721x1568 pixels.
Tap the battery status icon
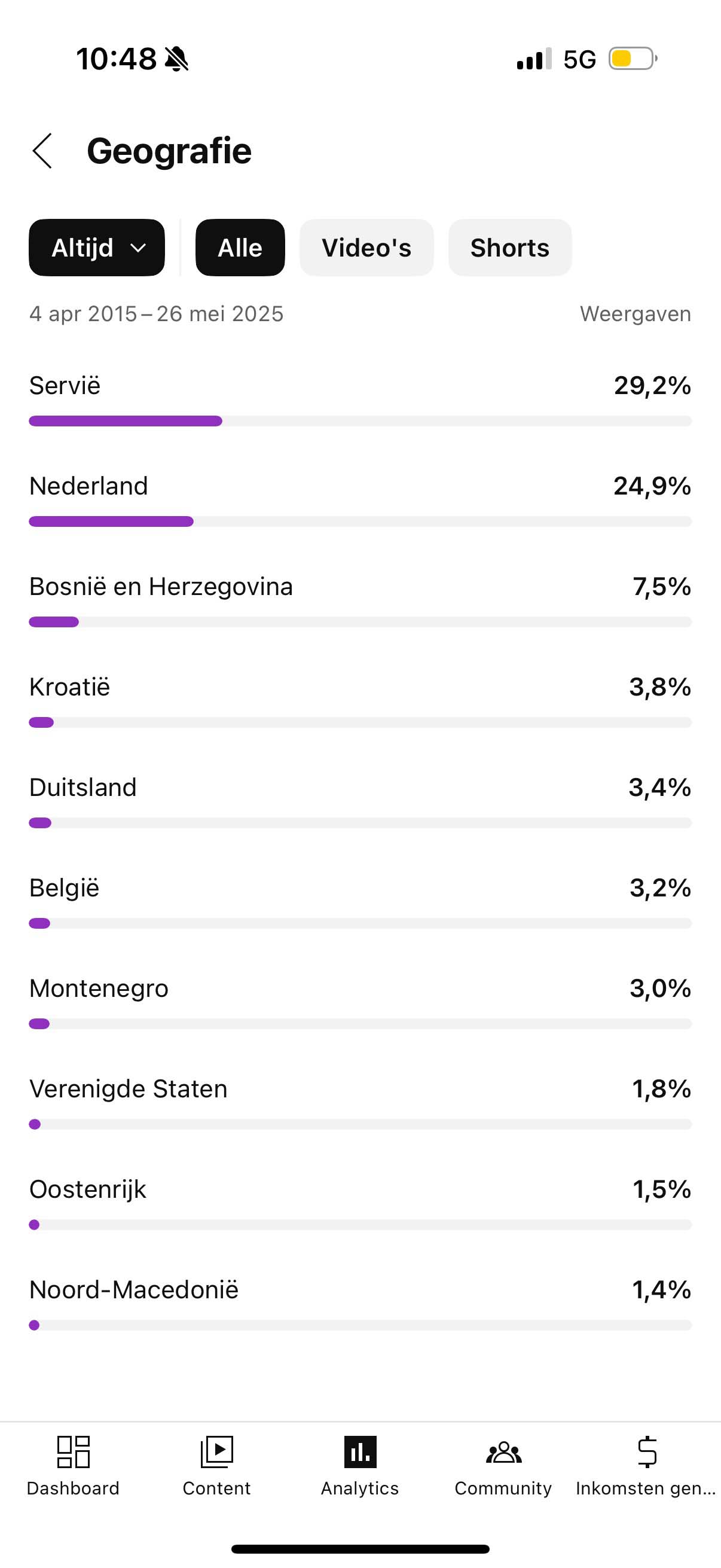(632, 59)
